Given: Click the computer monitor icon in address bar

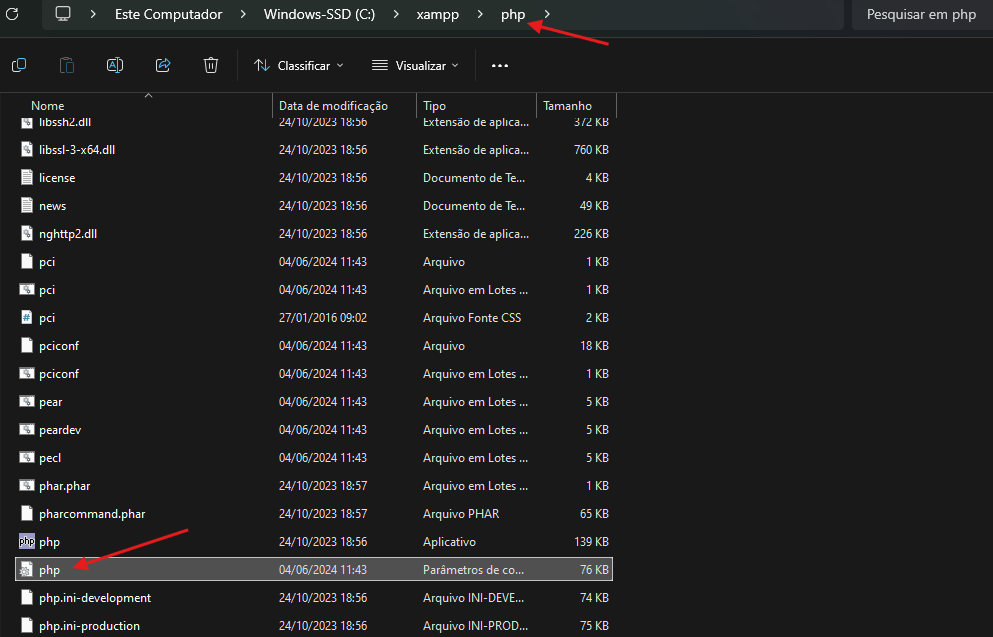Looking at the screenshot, I should click(63, 14).
